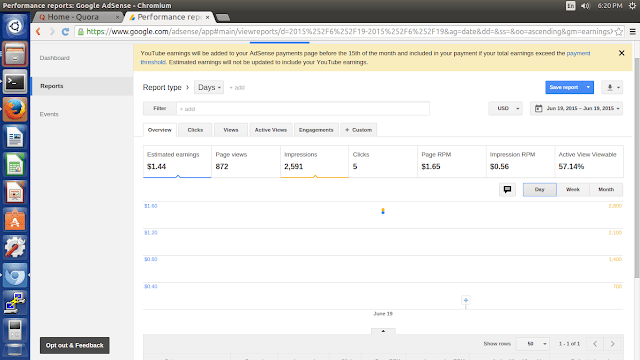
Task: Click the download report icon
Action: [612, 87]
